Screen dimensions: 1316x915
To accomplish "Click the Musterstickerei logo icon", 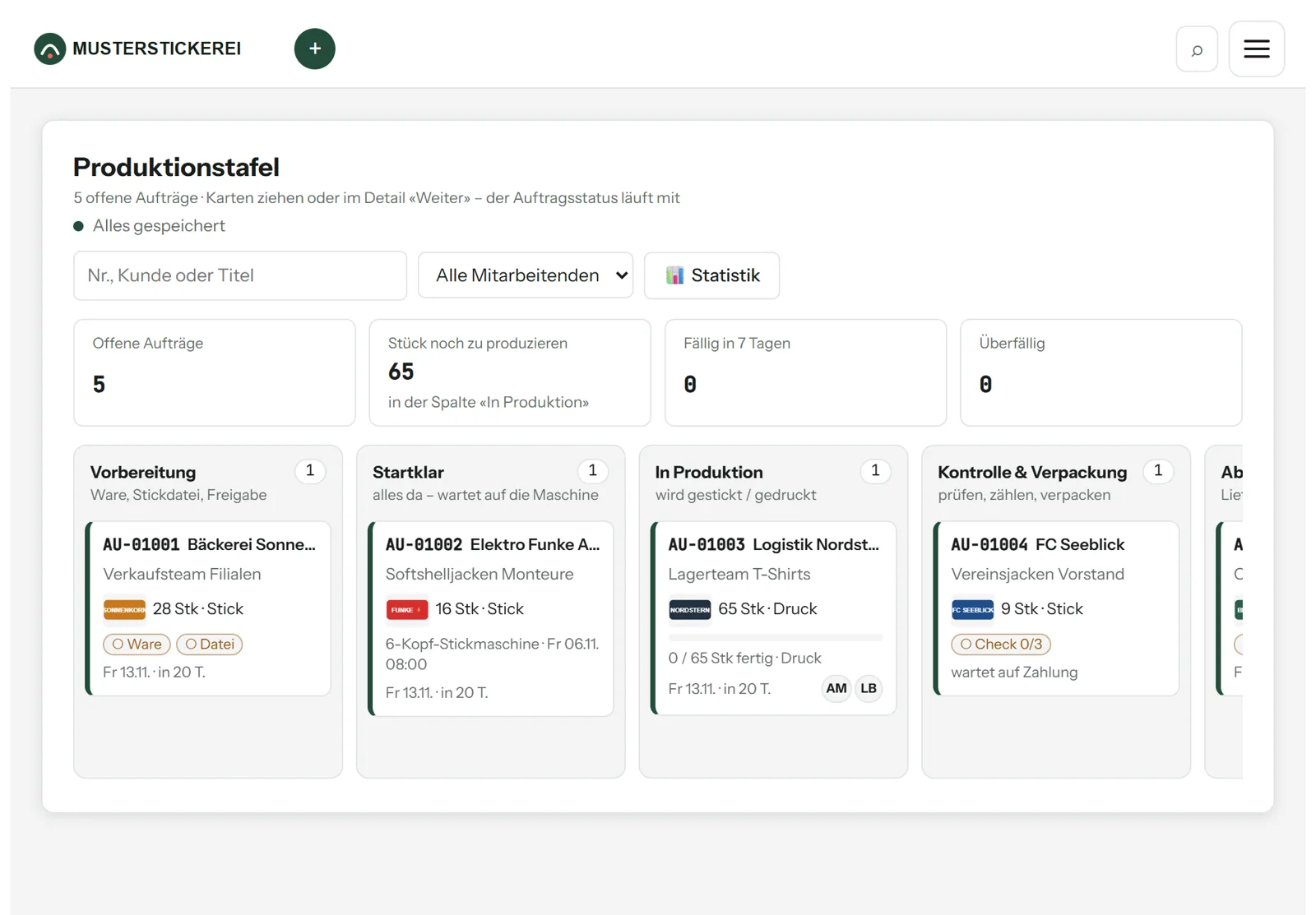I will tap(50, 49).
